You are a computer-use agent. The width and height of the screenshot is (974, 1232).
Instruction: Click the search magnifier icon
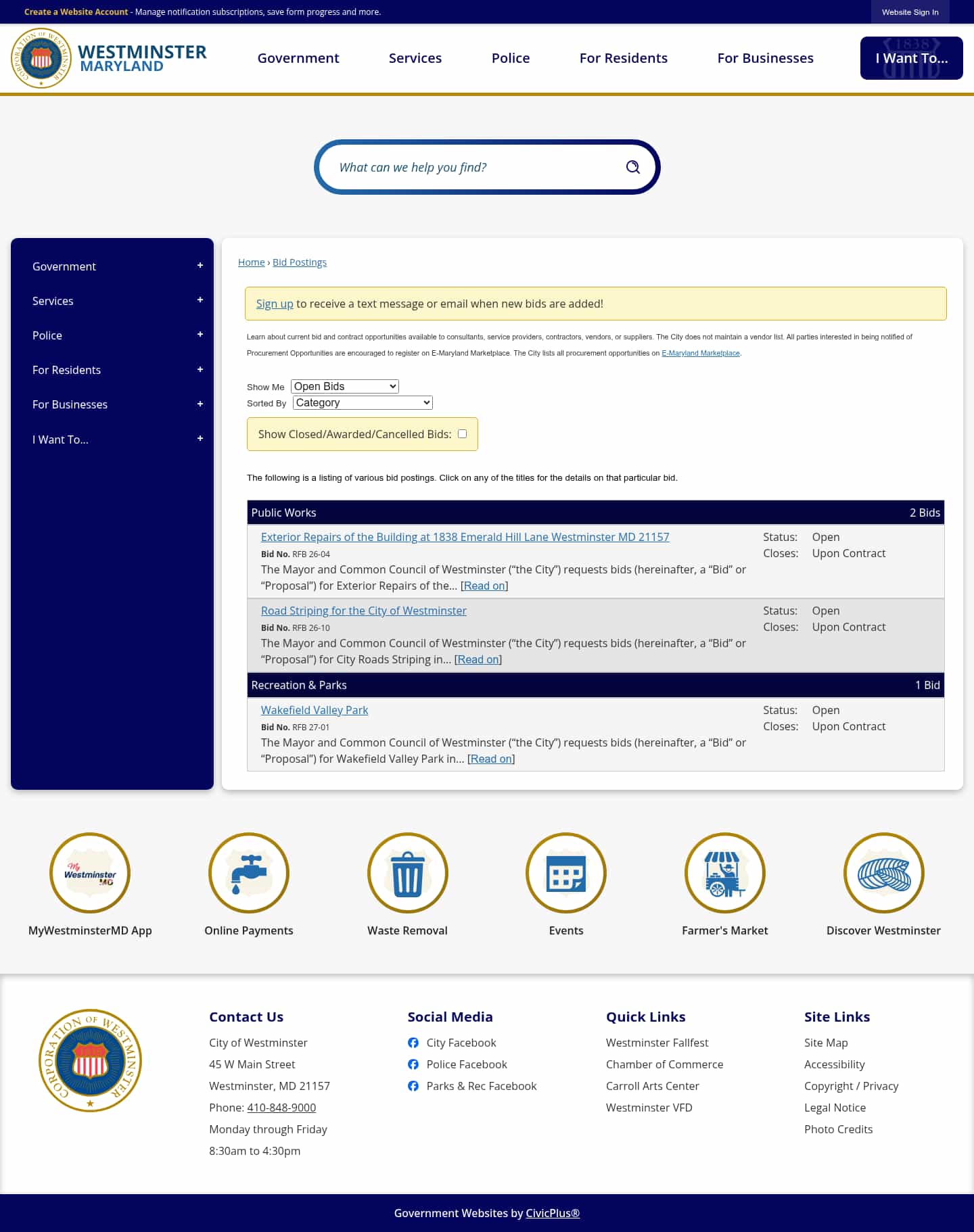point(632,167)
